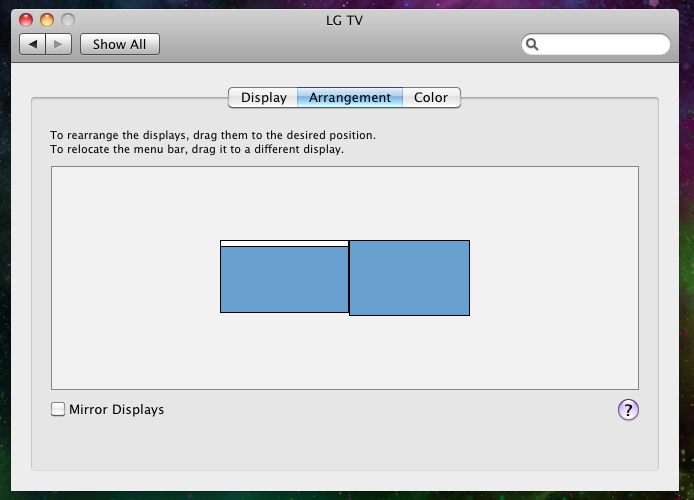Select the right blue display rectangle
This screenshot has height=500, width=694.
(x=409, y=278)
